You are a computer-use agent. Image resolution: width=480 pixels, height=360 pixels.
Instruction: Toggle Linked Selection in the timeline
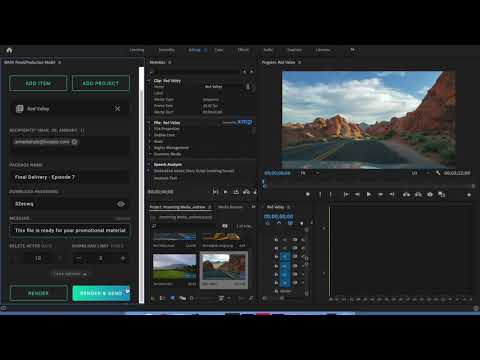click(290, 223)
